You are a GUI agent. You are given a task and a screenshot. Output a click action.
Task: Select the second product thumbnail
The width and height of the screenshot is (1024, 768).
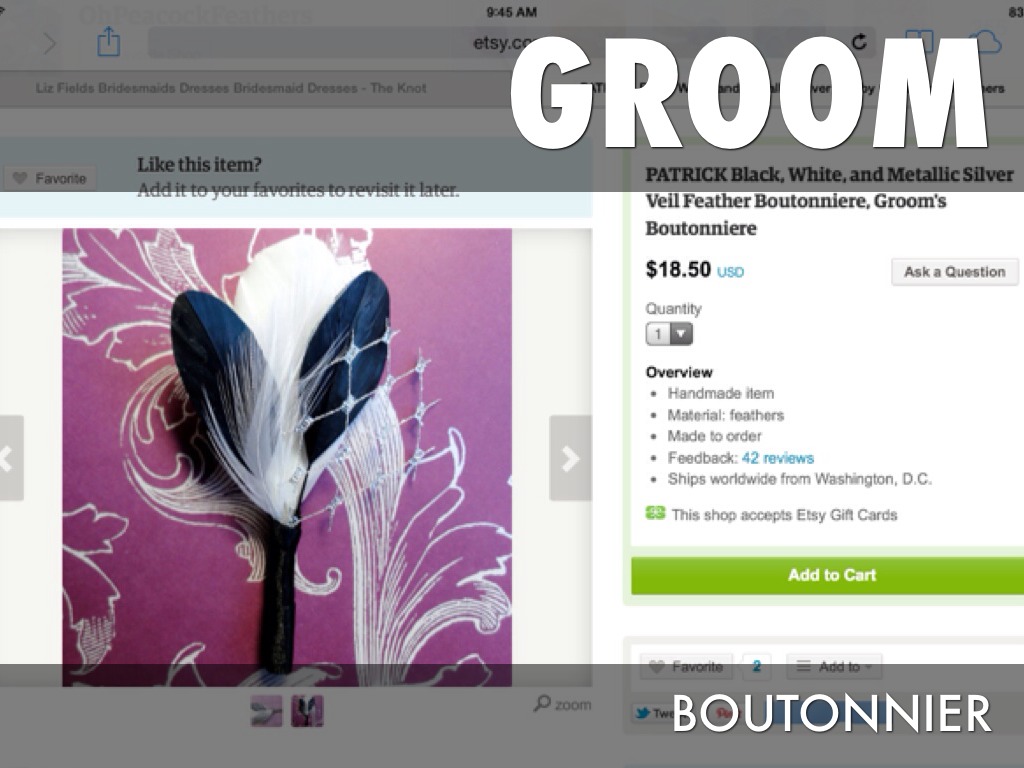pos(307,711)
